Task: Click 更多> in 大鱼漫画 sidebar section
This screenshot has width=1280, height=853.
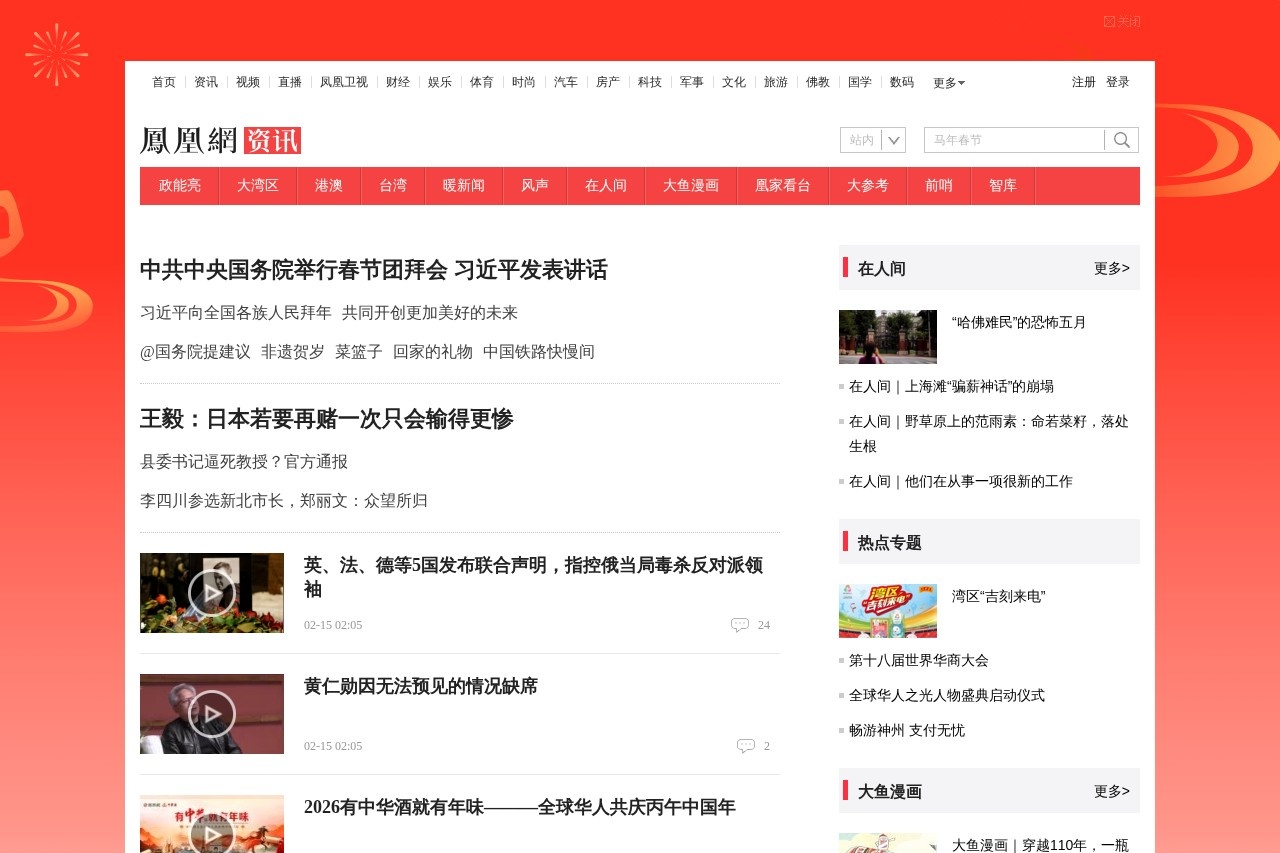Action: (x=1112, y=791)
